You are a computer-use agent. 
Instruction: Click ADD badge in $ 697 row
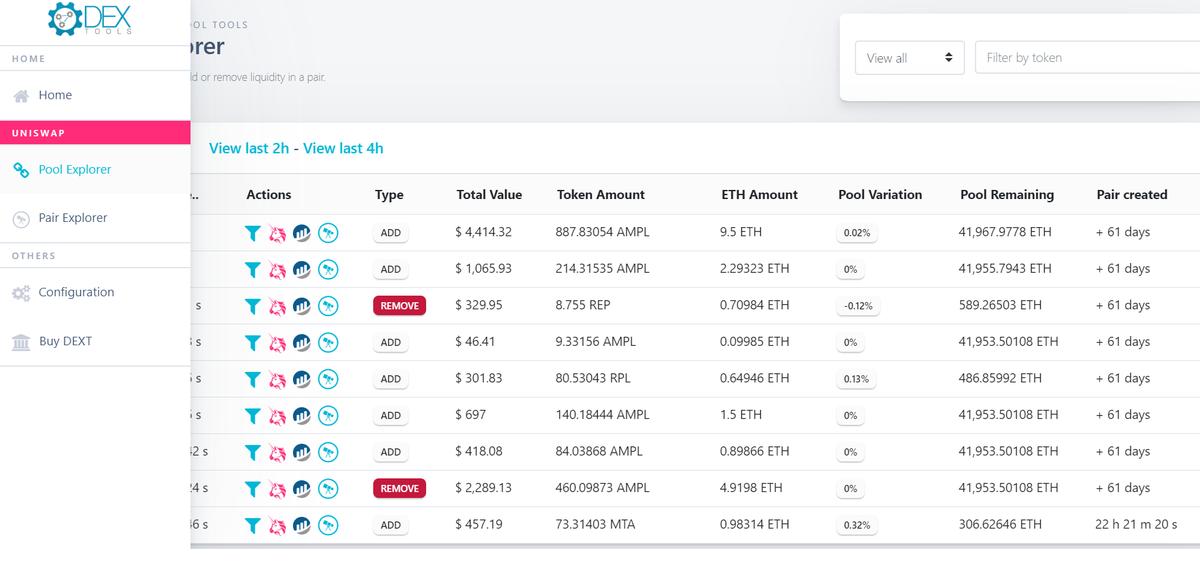[x=391, y=415]
